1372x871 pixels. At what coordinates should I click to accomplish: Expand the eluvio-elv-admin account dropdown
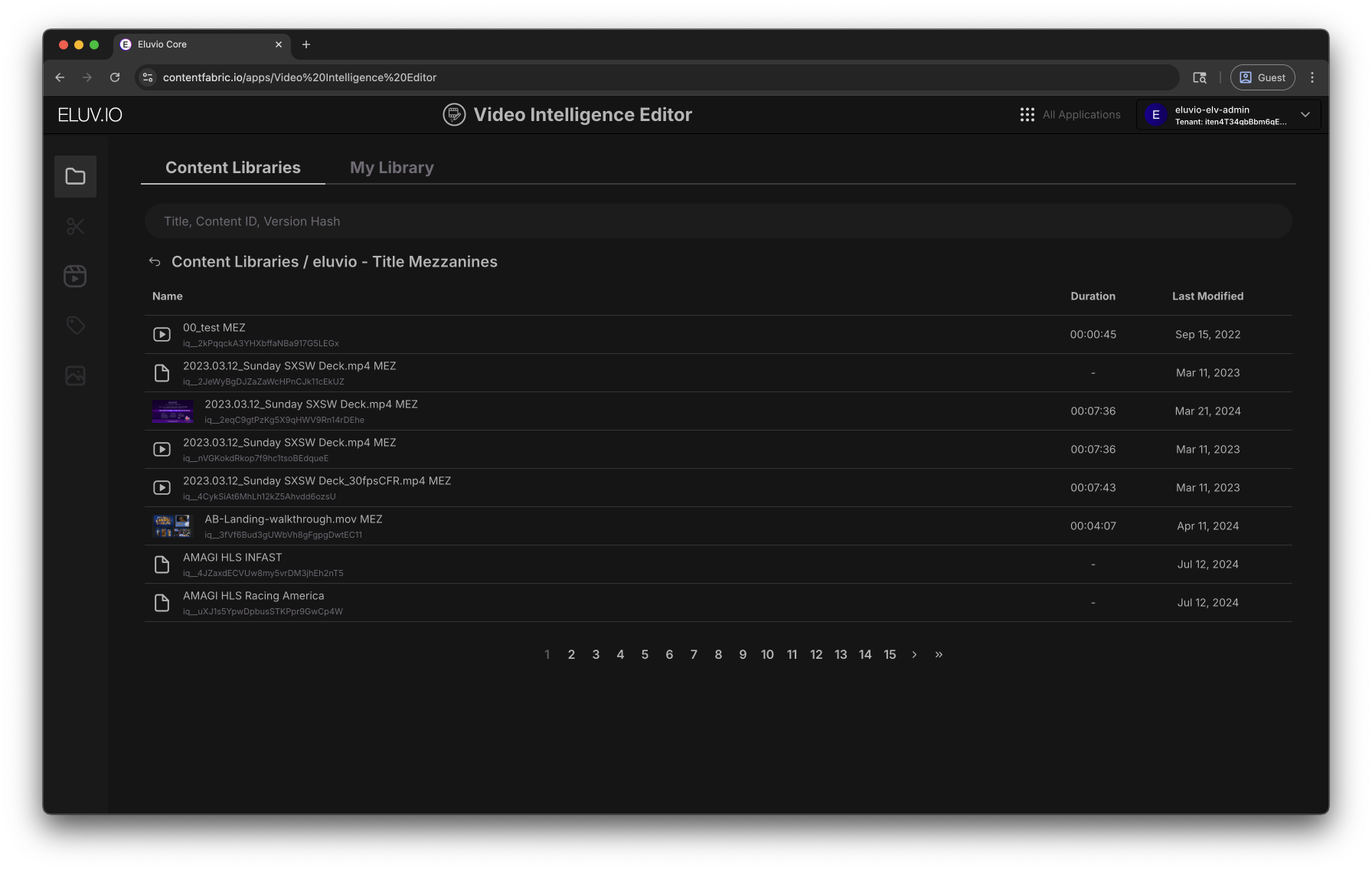pos(1305,115)
